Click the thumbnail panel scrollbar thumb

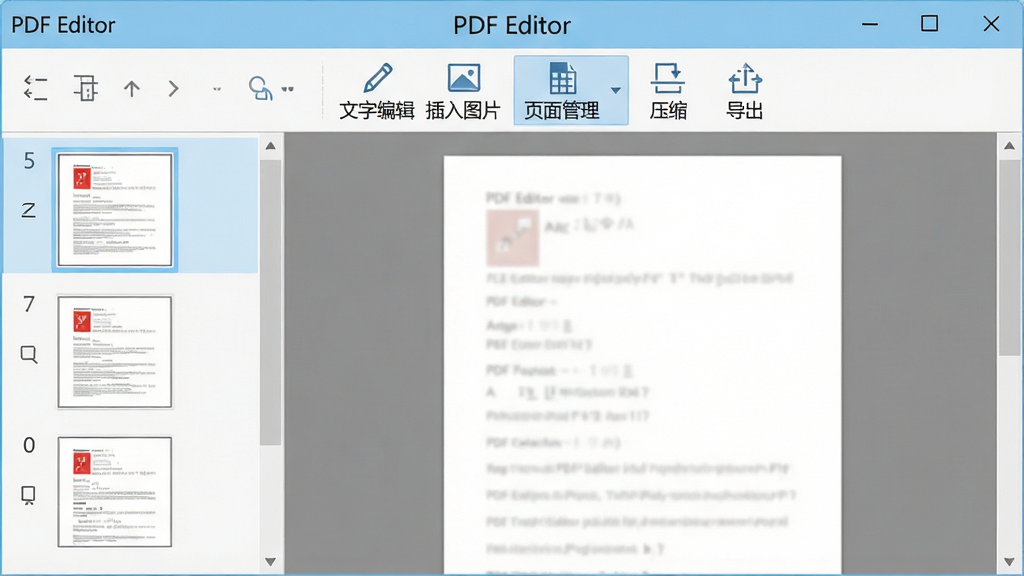pos(270,302)
